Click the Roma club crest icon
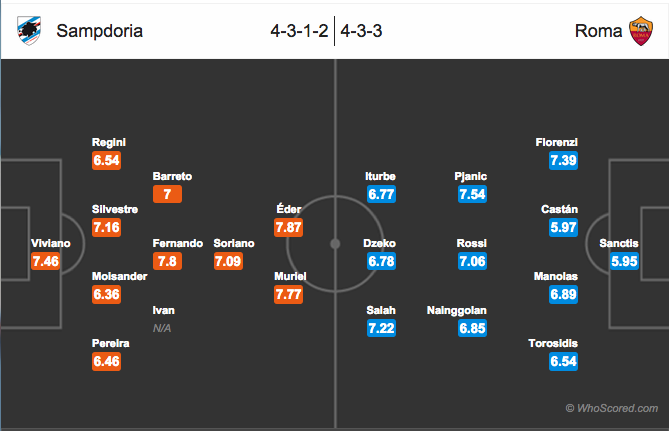Screen dimensions: 669x431 tap(641, 31)
